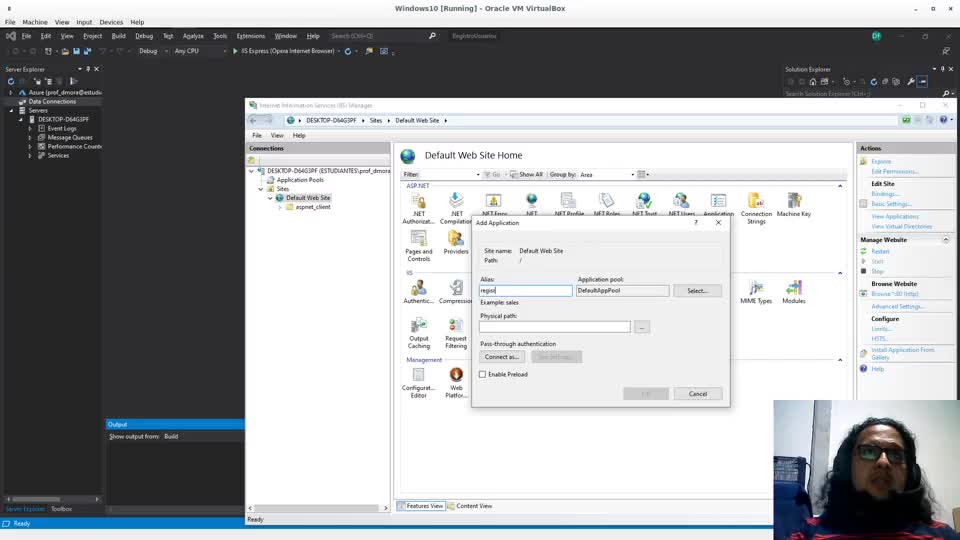The height and width of the screenshot is (540, 960).
Task: Click the Connect as... button
Action: pos(501,357)
